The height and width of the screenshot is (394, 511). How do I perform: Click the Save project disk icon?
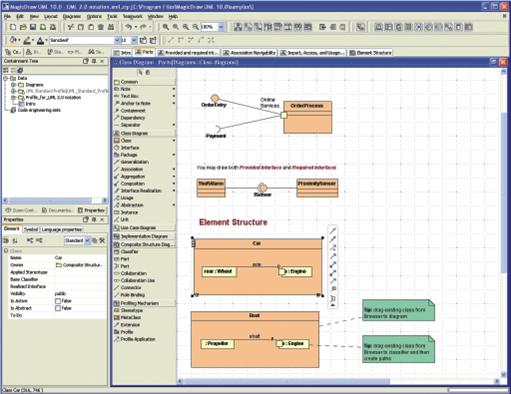click(33, 27)
